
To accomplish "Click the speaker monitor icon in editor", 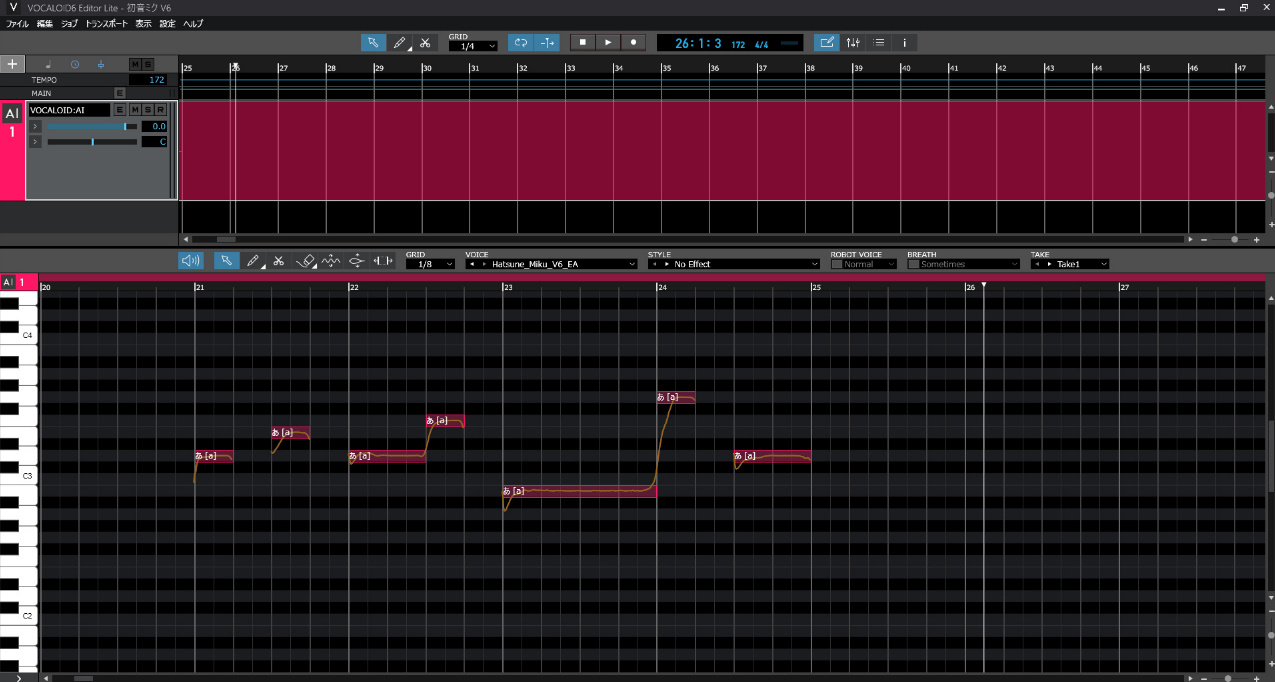I will (190, 261).
